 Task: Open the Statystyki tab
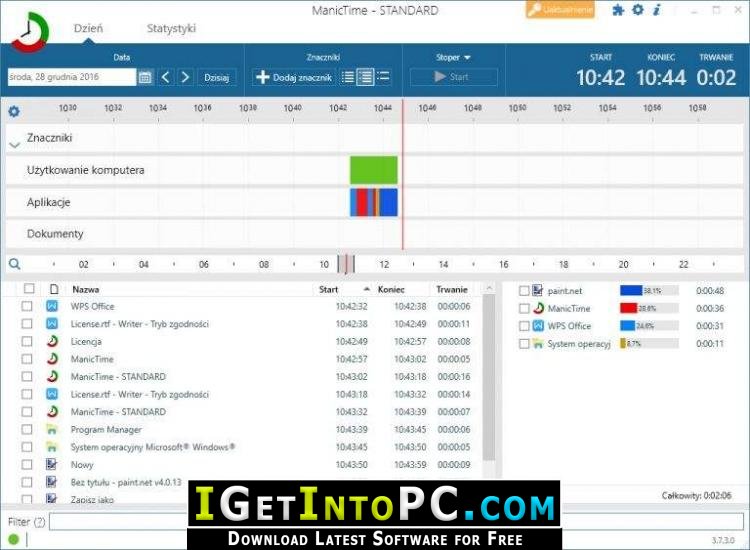pos(171,28)
